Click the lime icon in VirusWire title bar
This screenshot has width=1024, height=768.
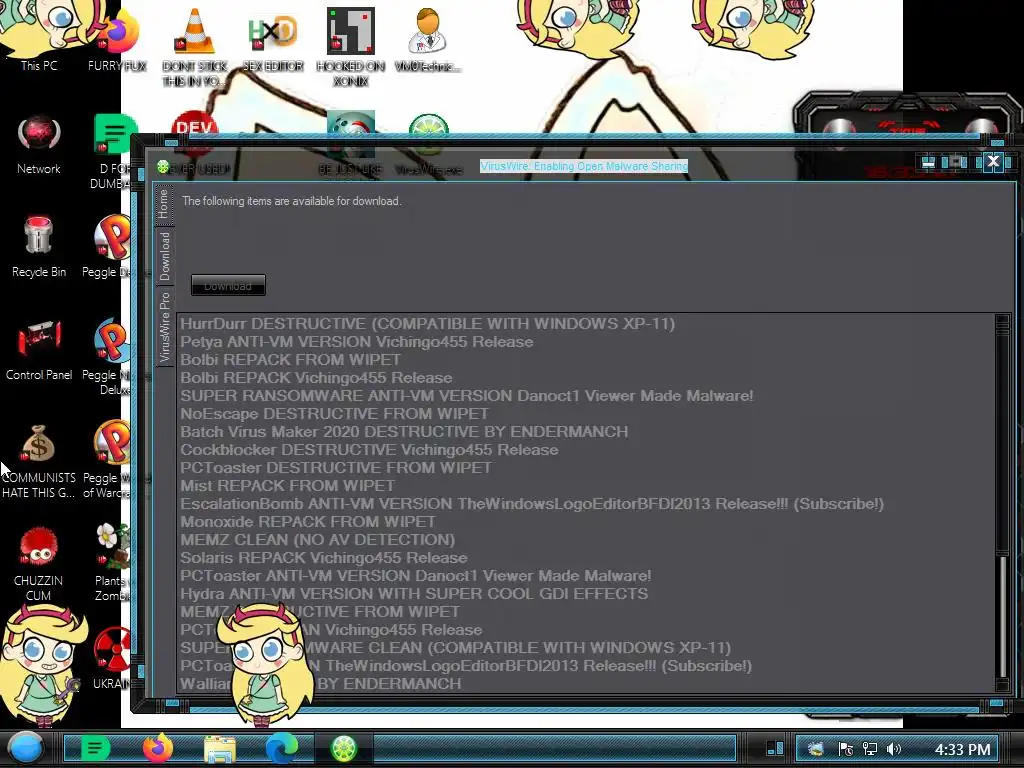tap(163, 167)
